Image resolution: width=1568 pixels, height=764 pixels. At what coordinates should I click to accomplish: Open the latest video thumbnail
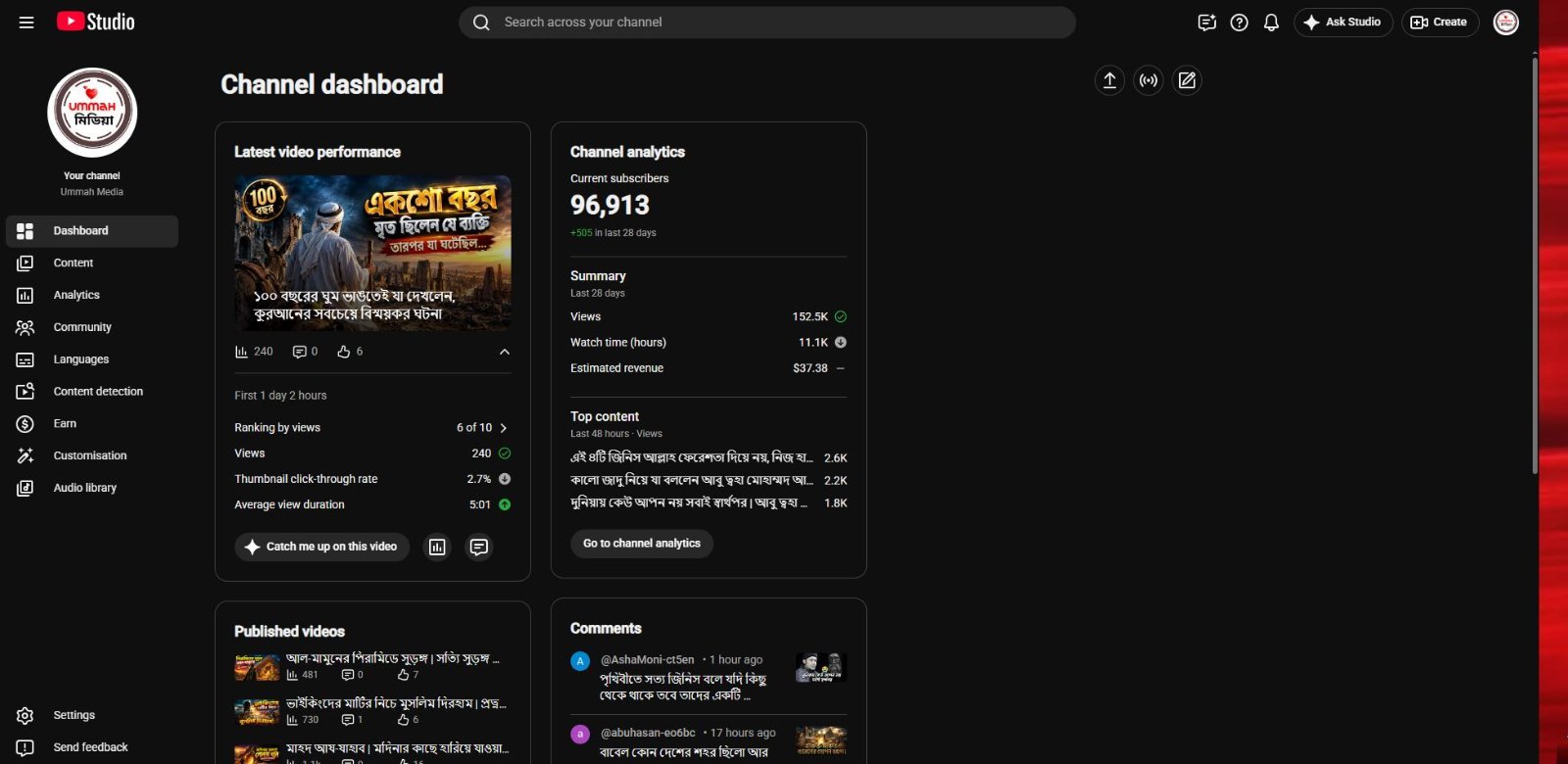pos(372,253)
